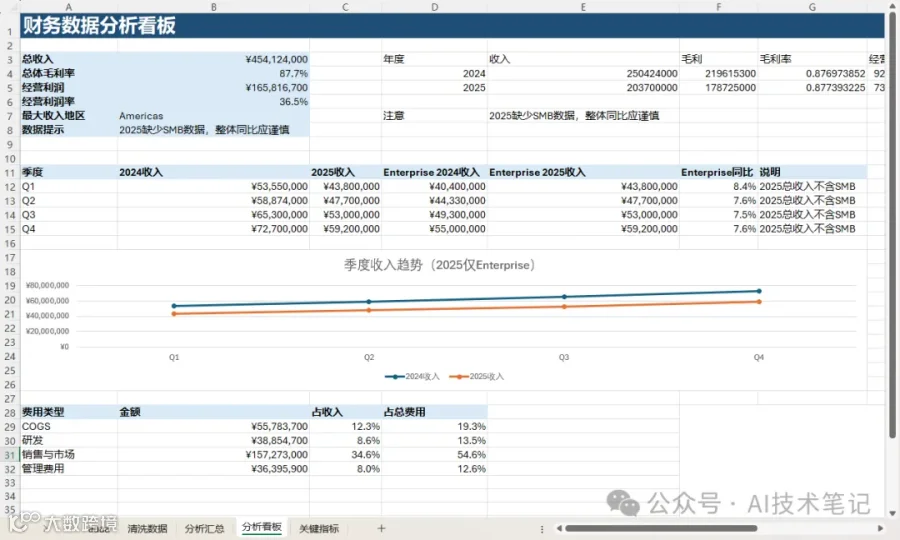Switch to the 分析汇总 sheet tab
The width and height of the screenshot is (900, 540).
pos(204,529)
